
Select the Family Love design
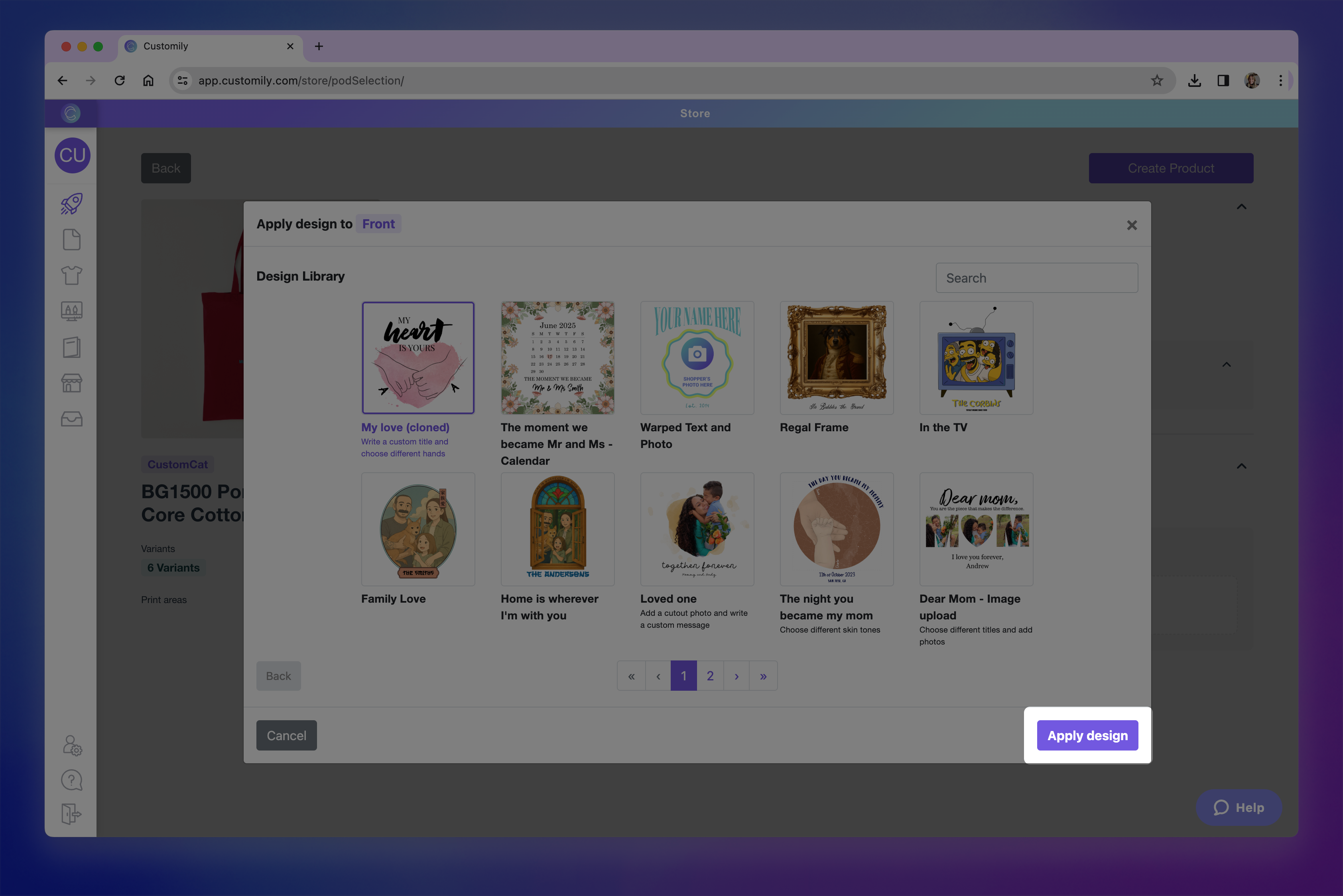(418, 529)
